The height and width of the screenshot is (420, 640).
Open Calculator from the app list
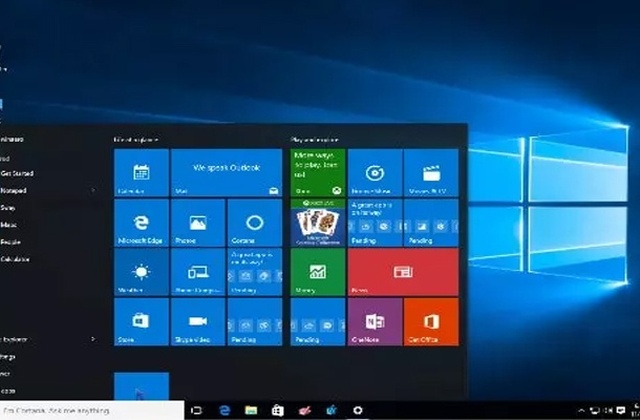click(15, 259)
